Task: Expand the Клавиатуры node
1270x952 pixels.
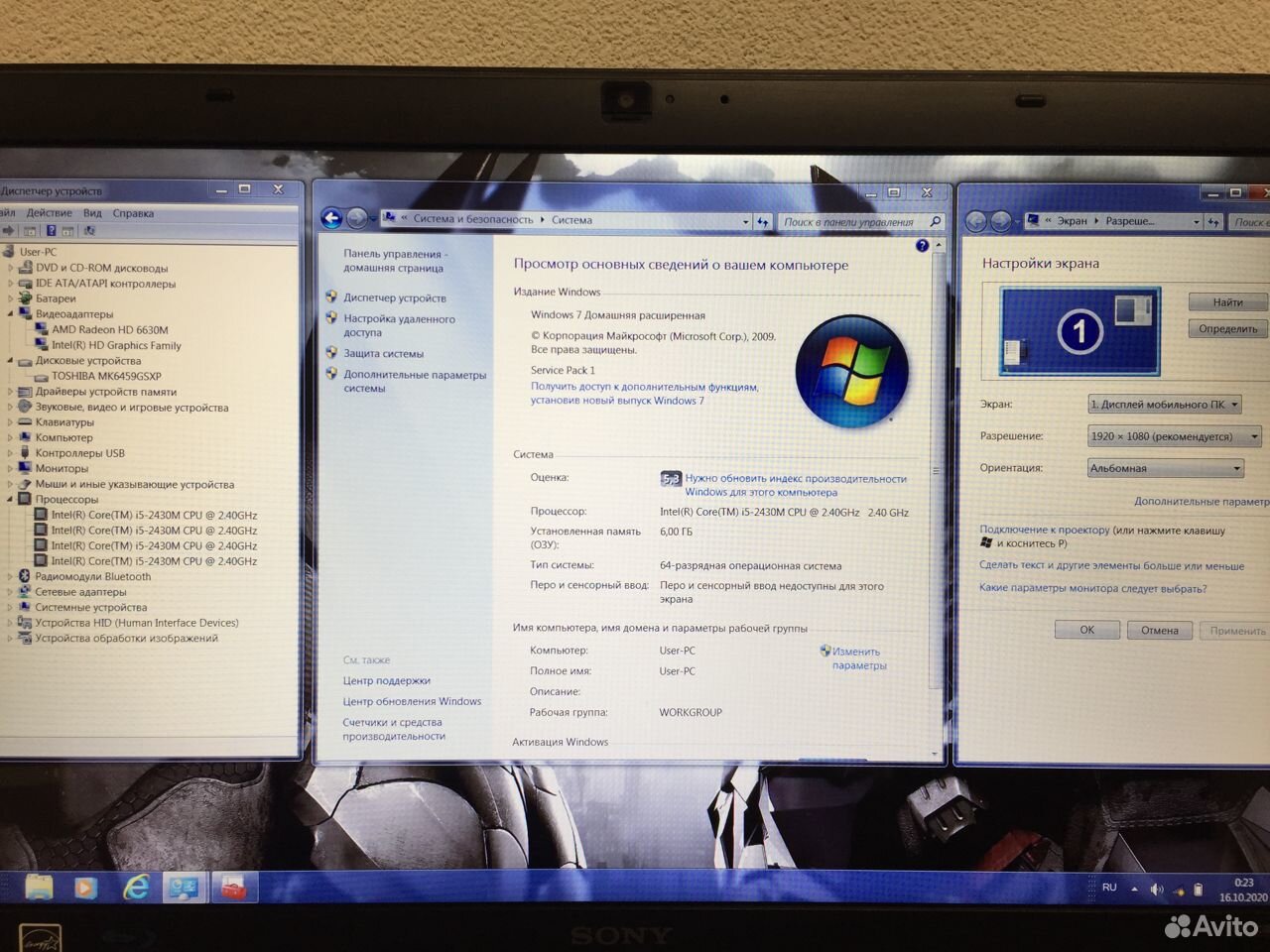Action: coord(11,422)
